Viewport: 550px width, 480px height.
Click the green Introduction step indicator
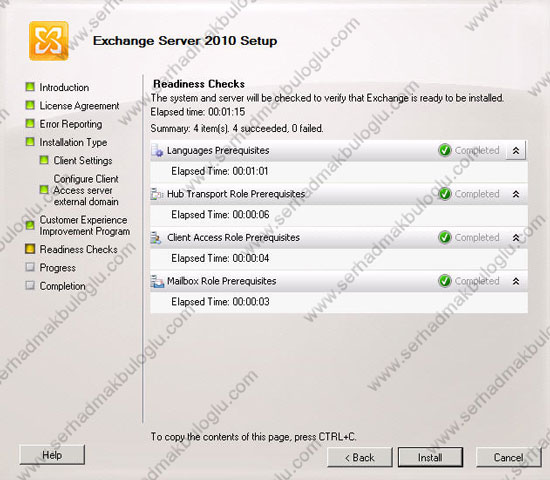[30, 87]
